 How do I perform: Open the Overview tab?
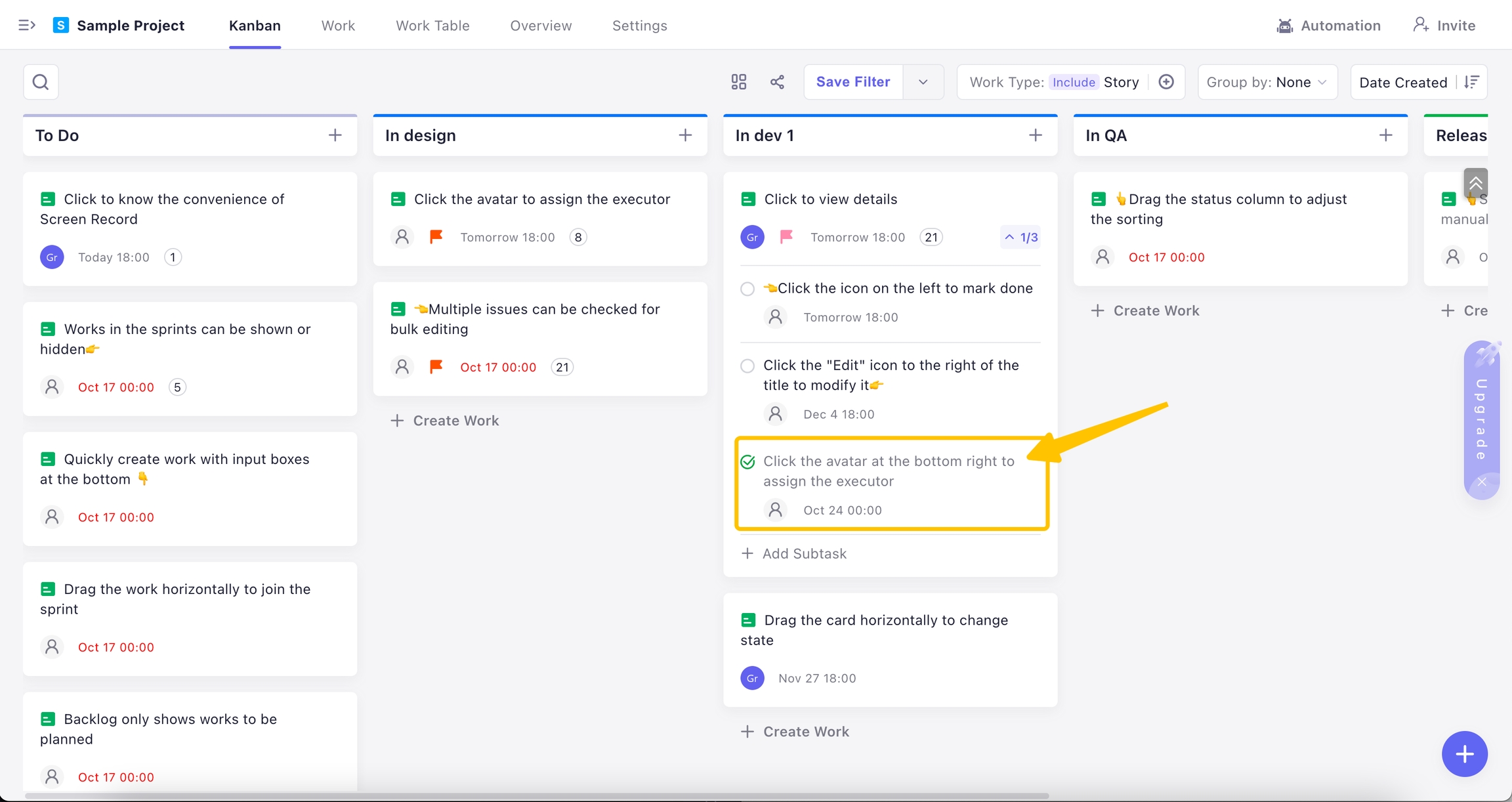pos(541,26)
